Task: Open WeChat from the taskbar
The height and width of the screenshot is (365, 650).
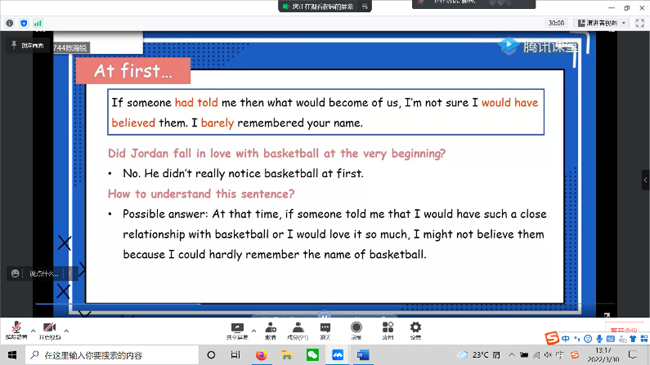Action: (313, 355)
